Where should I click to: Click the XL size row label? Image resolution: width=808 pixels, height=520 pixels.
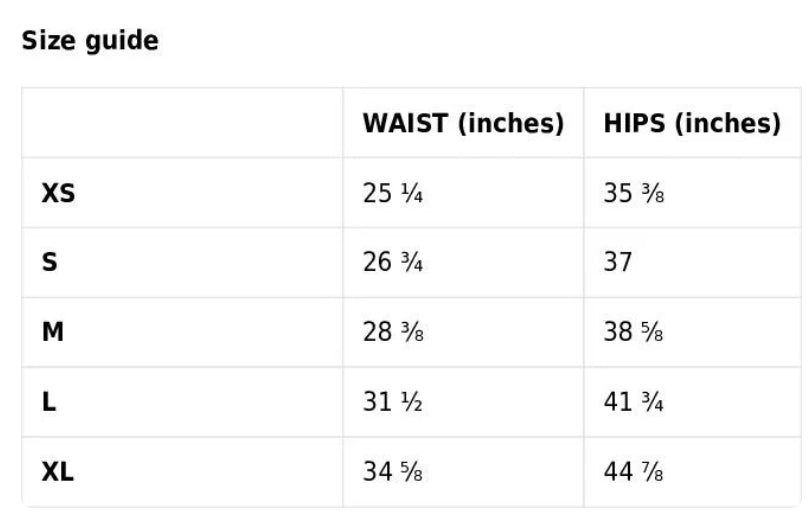(x=58, y=472)
